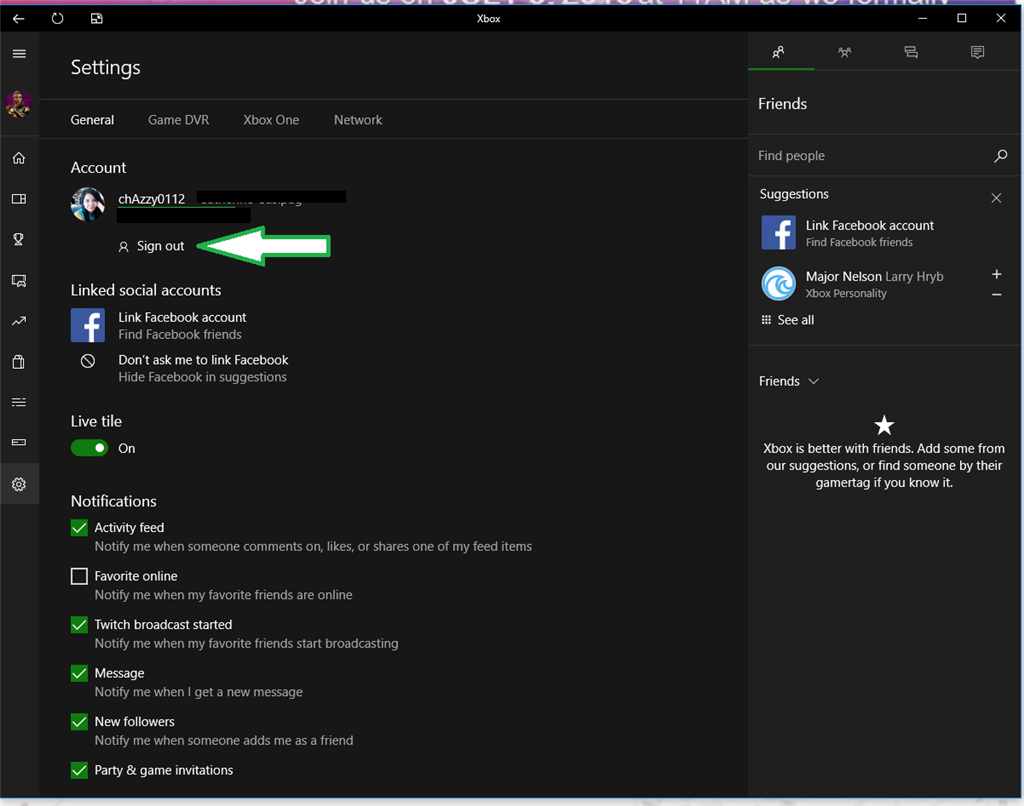
Task: Select the Achievements trophy icon
Action: (x=18, y=239)
